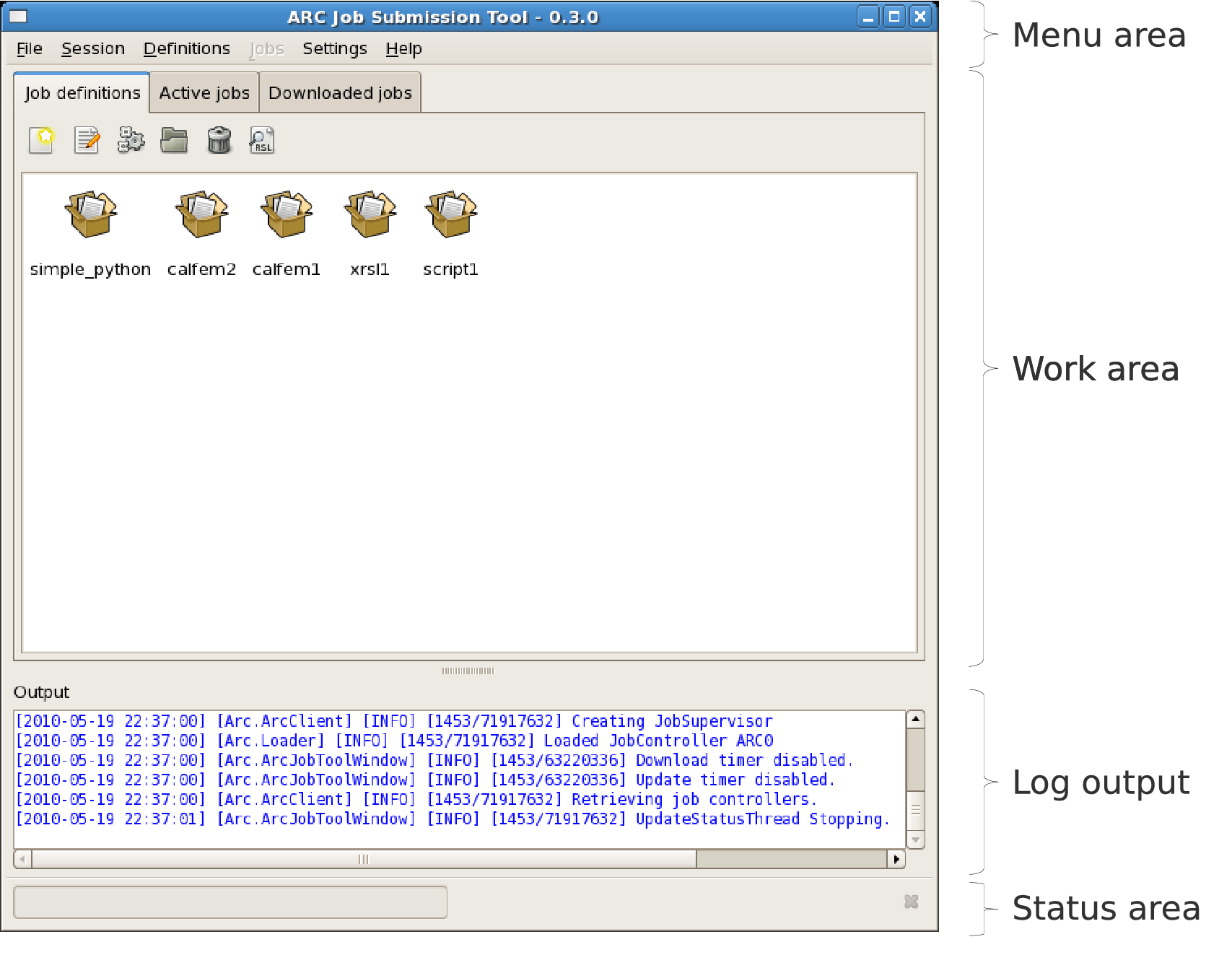Click the Output label

pyautogui.click(x=42, y=692)
